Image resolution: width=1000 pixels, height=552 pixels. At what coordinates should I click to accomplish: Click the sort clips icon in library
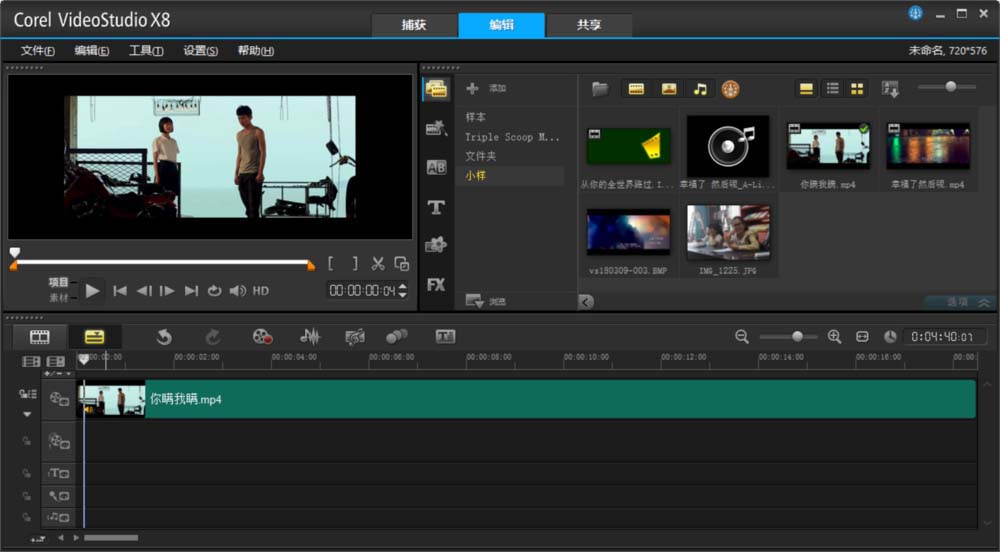pos(890,89)
